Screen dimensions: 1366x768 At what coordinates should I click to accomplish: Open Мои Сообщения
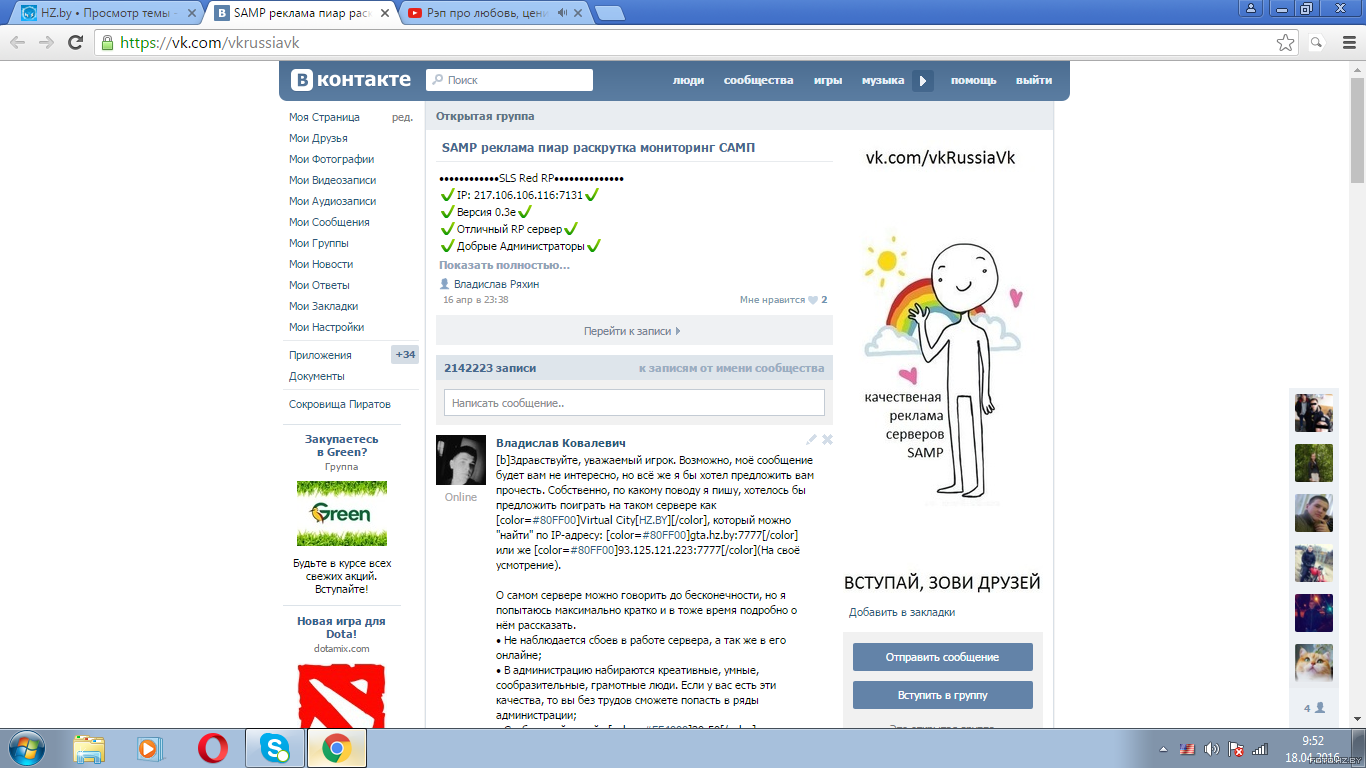click(329, 222)
